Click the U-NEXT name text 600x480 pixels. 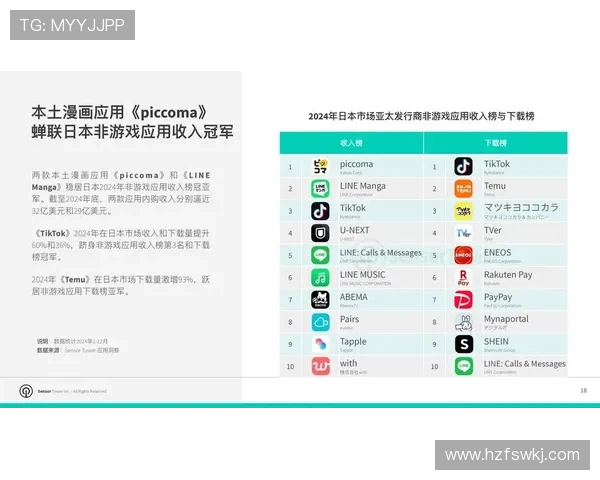(355, 230)
